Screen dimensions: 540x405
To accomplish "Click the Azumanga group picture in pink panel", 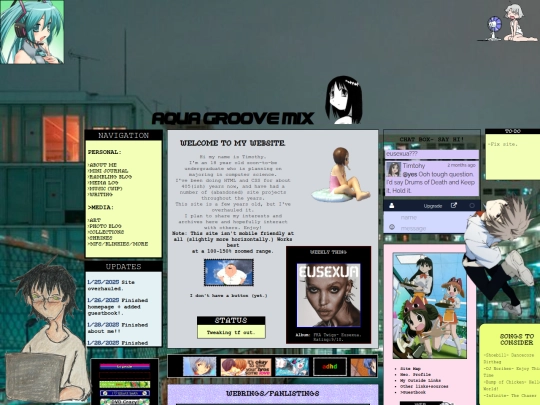I will (x=430, y=306).
